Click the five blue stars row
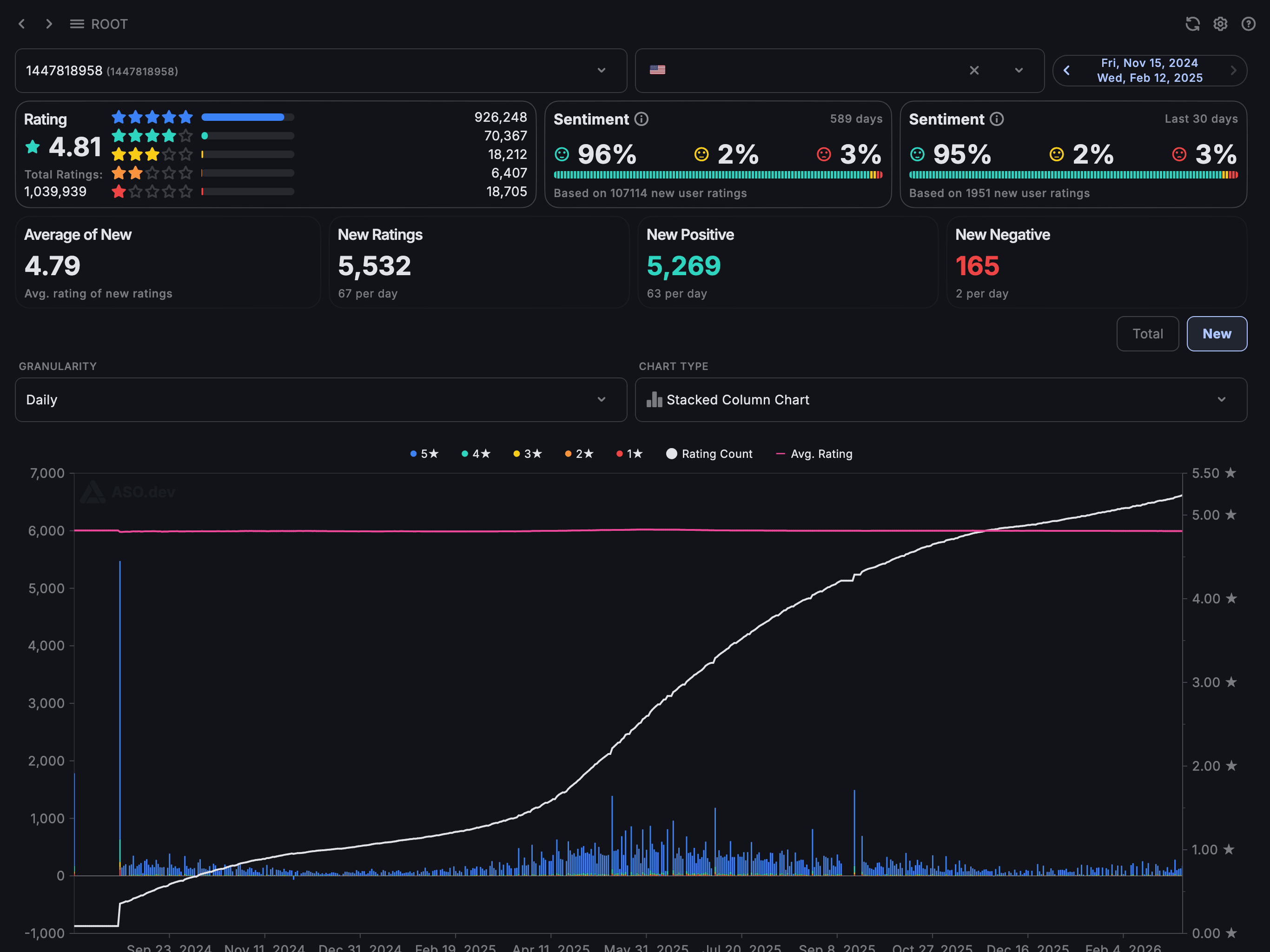The height and width of the screenshot is (952, 1270). 152,117
